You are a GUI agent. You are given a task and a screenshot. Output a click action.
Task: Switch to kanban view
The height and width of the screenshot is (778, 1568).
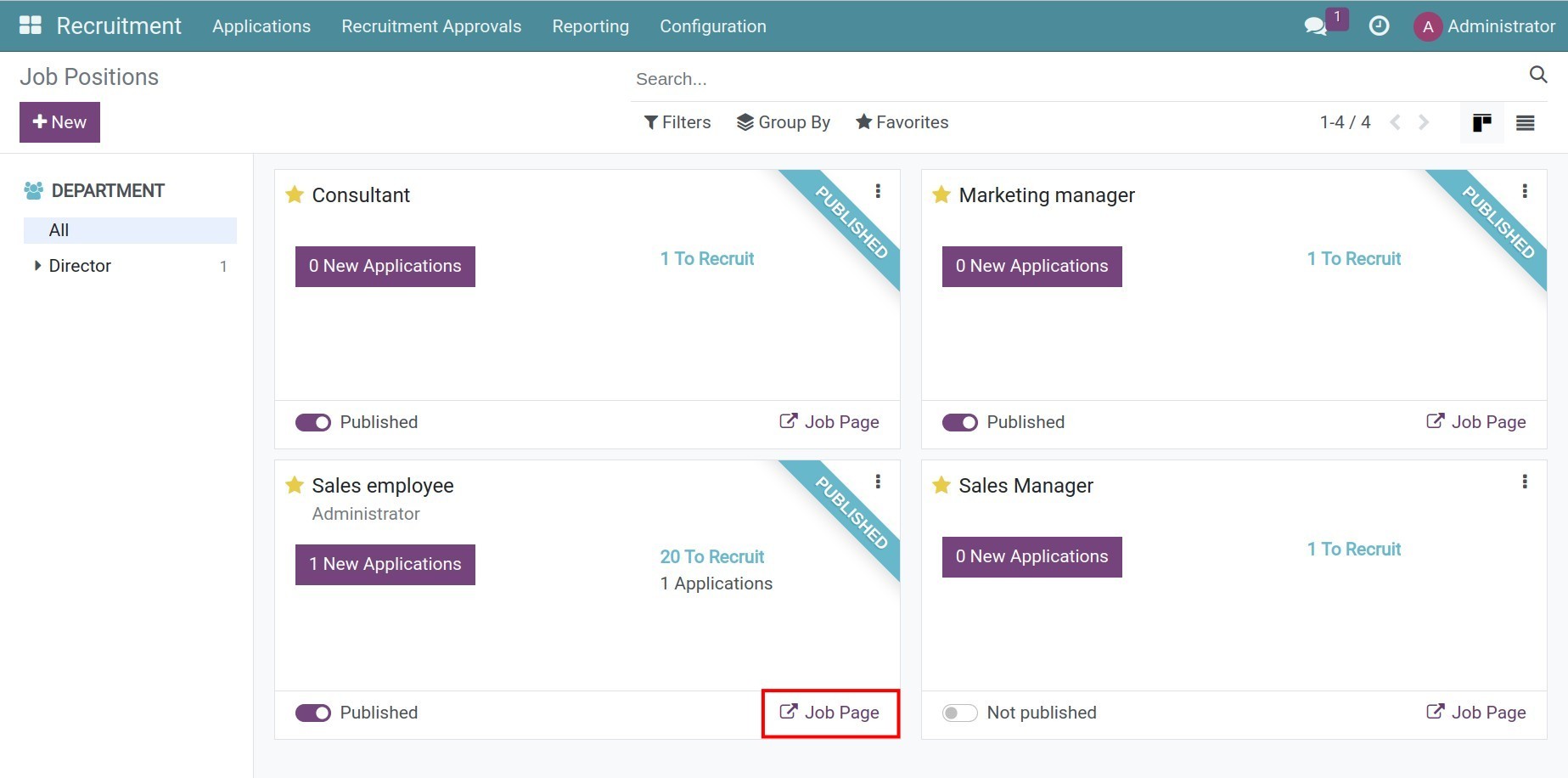pyautogui.click(x=1481, y=123)
